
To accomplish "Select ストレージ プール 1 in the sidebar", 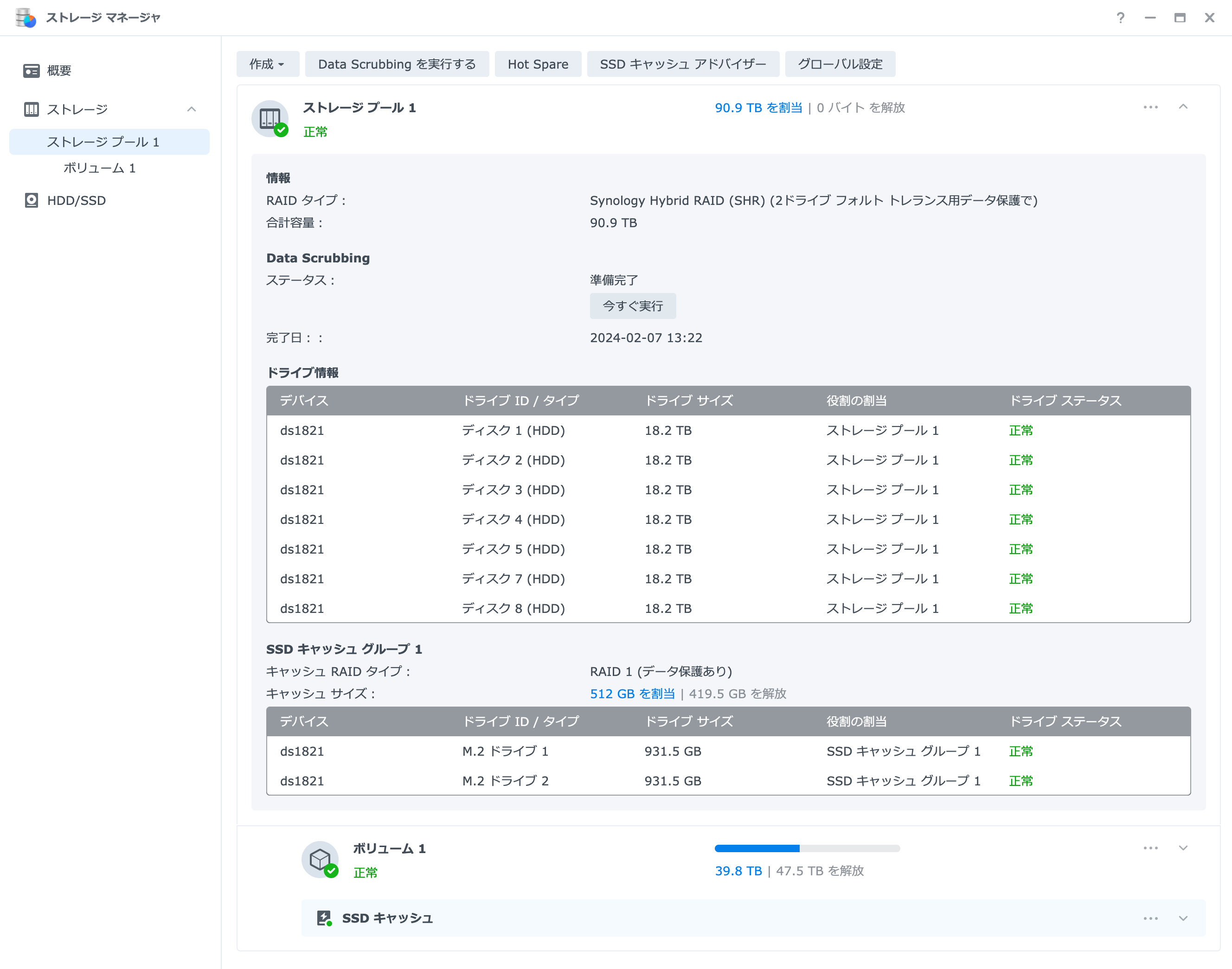I will tap(103, 142).
